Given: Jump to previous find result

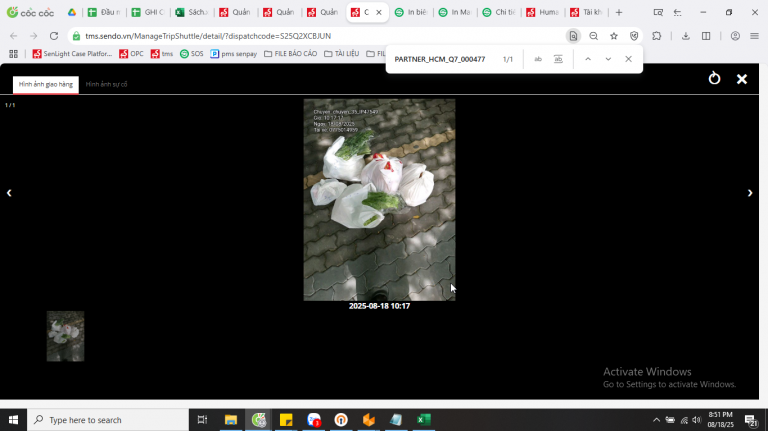Looking at the screenshot, I should click(588, 59).
